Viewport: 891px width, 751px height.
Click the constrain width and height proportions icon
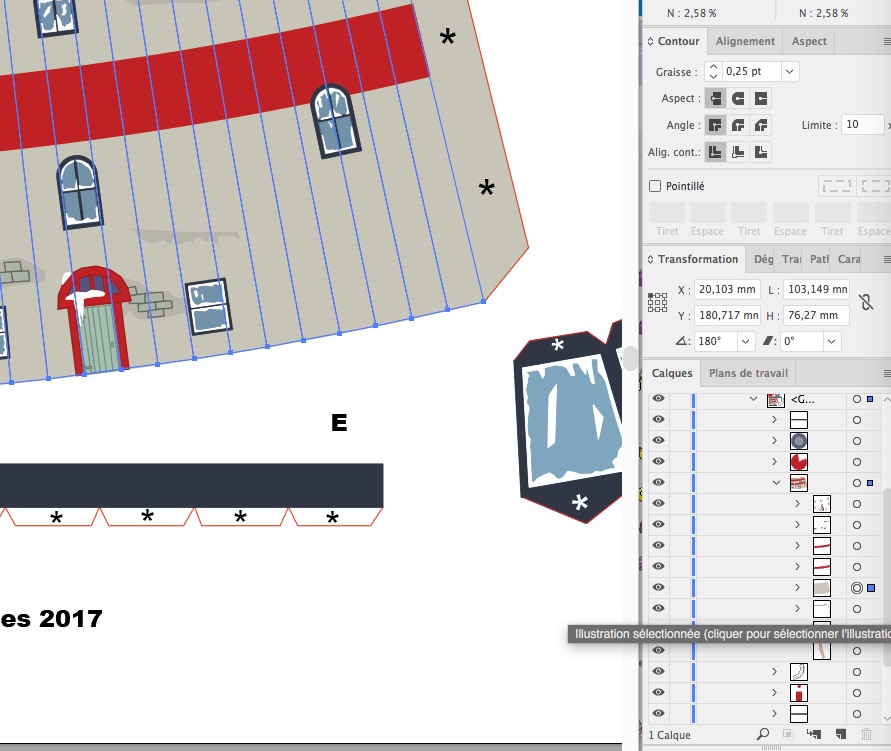pos(865,301)
